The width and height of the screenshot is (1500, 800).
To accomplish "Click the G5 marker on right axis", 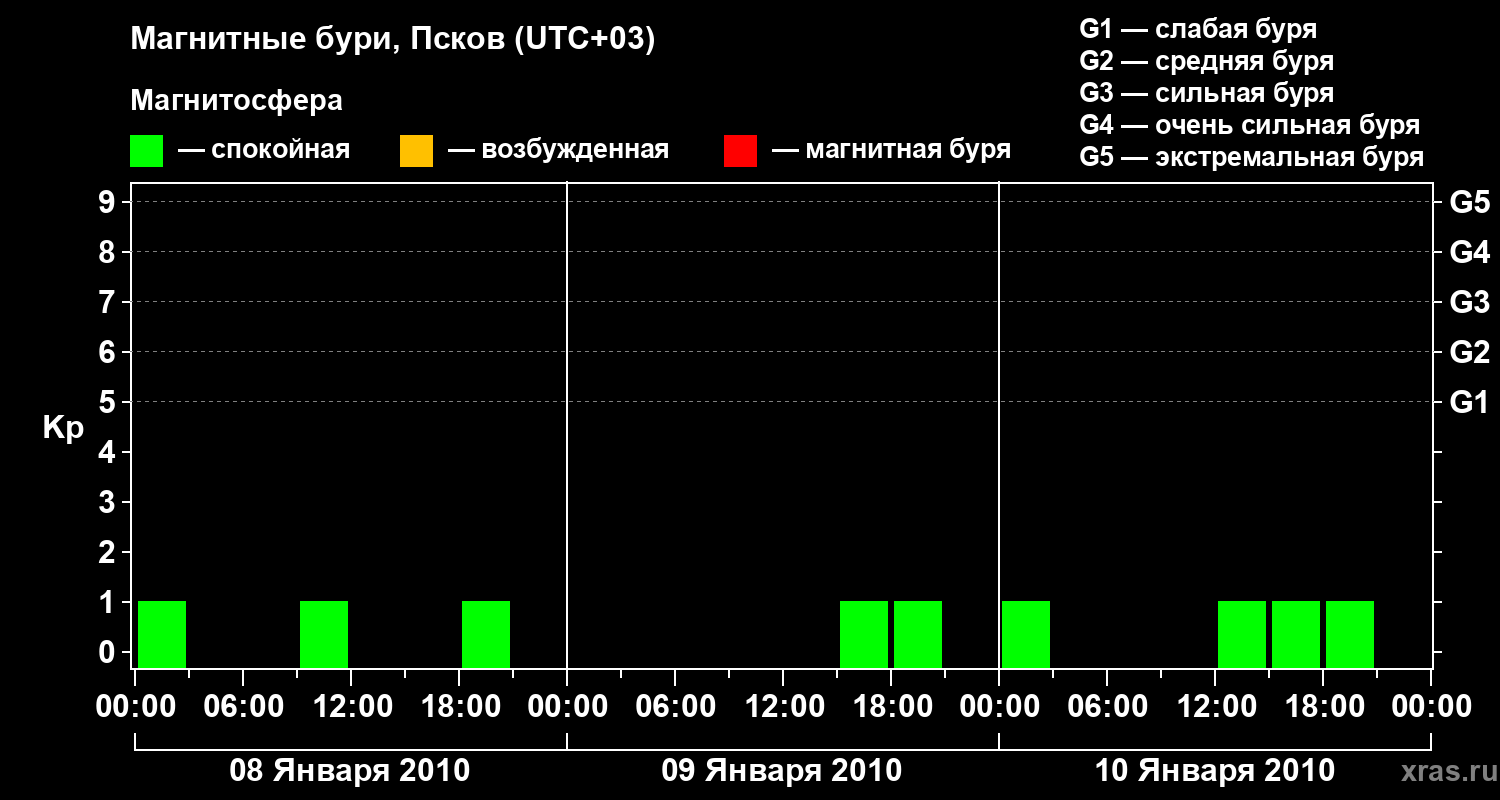I will [x=1470, y=202].
